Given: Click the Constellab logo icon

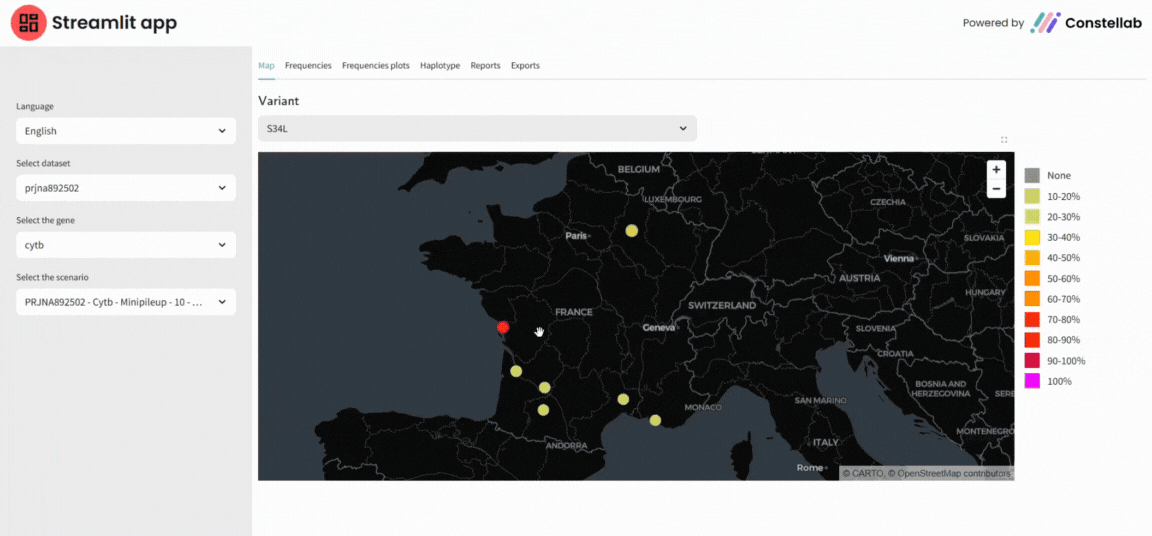Looking at the screenshot, I should (1046, 23).
